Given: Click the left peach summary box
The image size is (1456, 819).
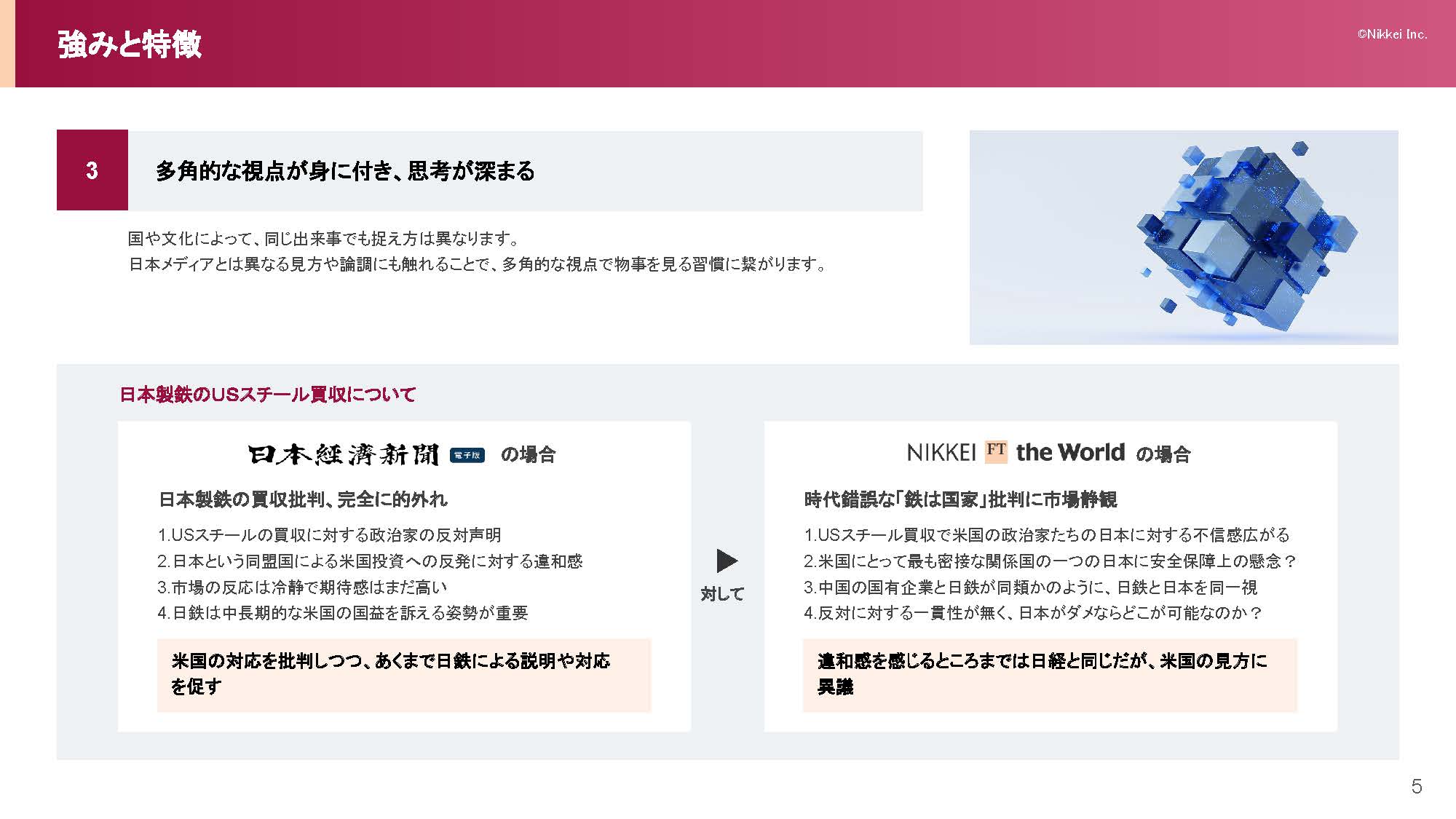Looking at the screenshot, I should point(404,674).
